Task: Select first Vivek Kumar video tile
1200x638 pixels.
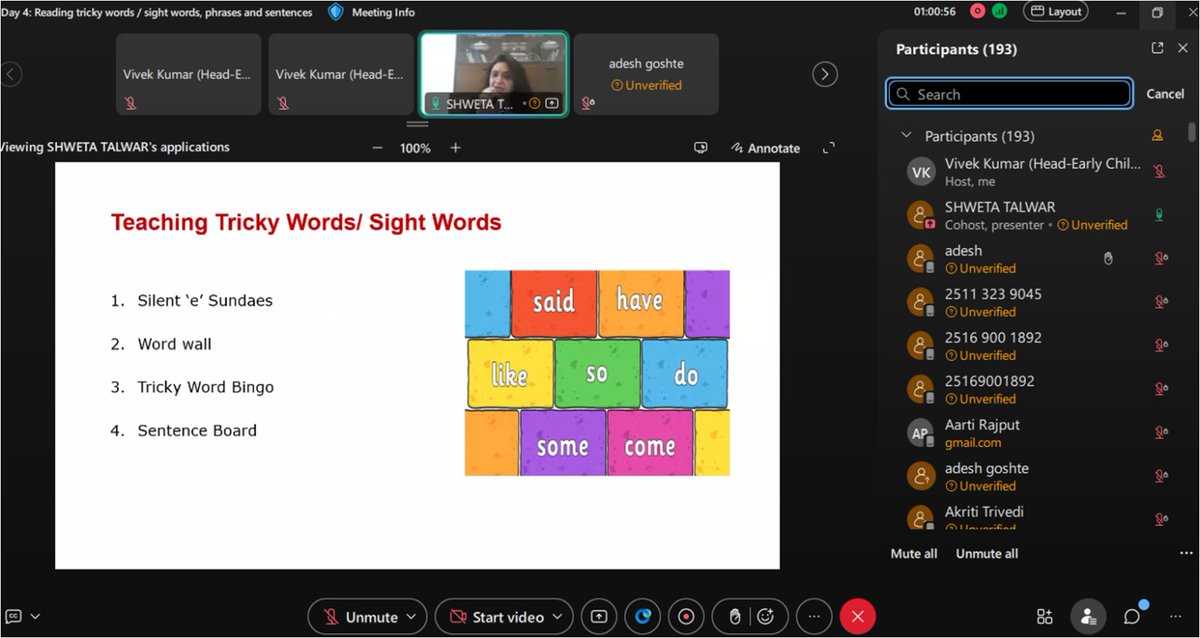Action: click(188, 74)
